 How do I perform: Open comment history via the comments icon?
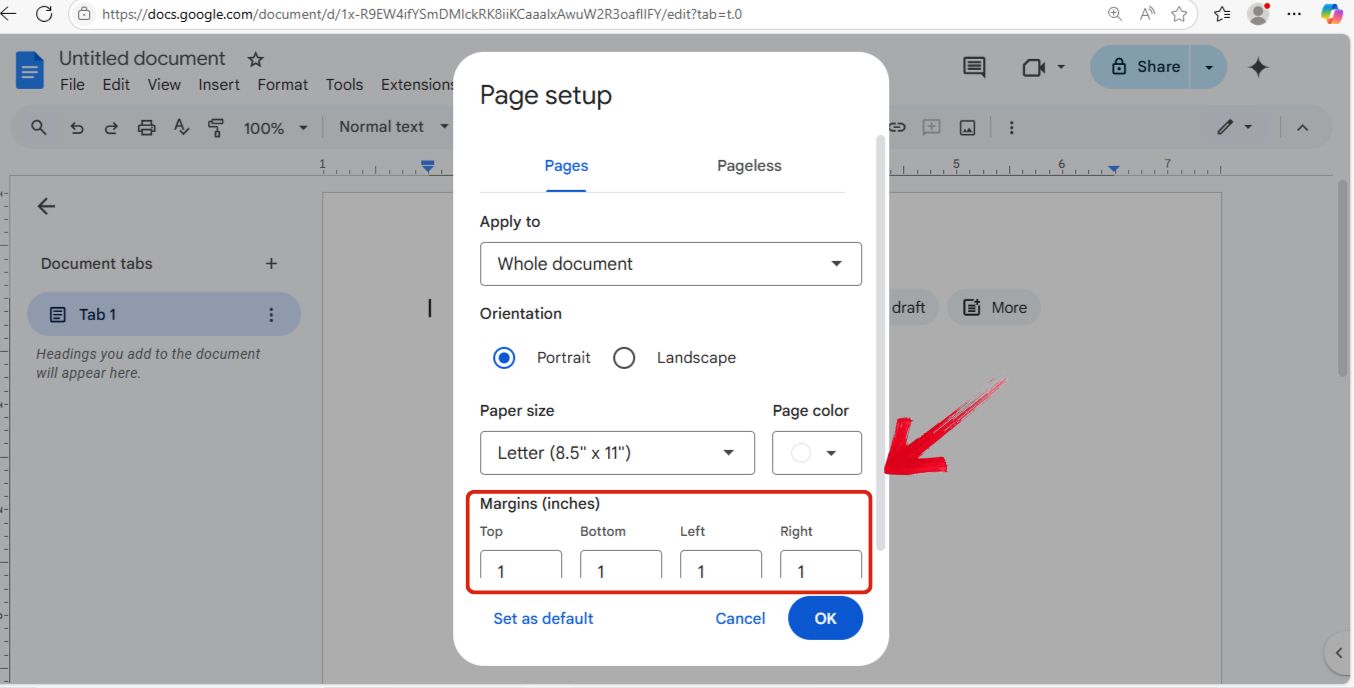point(972,66)
